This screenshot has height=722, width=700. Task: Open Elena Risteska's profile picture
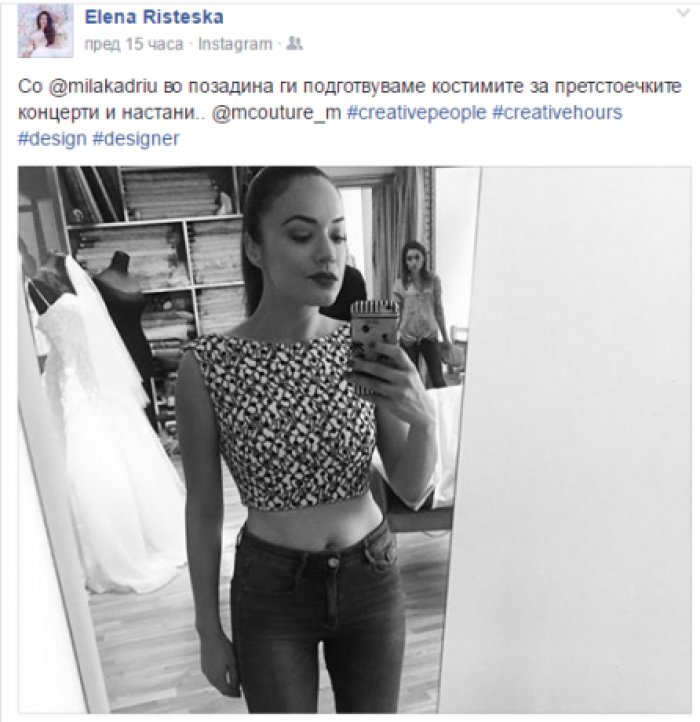[x=46, y=32]
